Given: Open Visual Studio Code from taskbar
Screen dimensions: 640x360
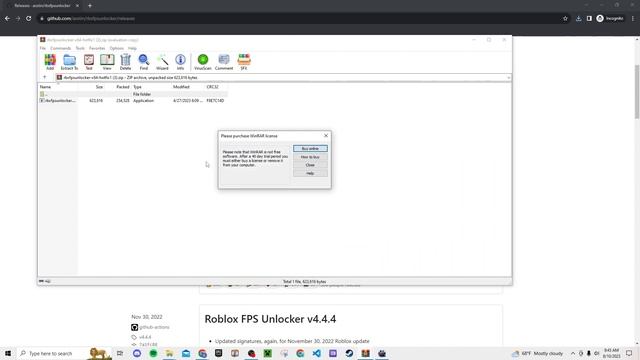Looking at the screenshot, I should click(316, 353).
